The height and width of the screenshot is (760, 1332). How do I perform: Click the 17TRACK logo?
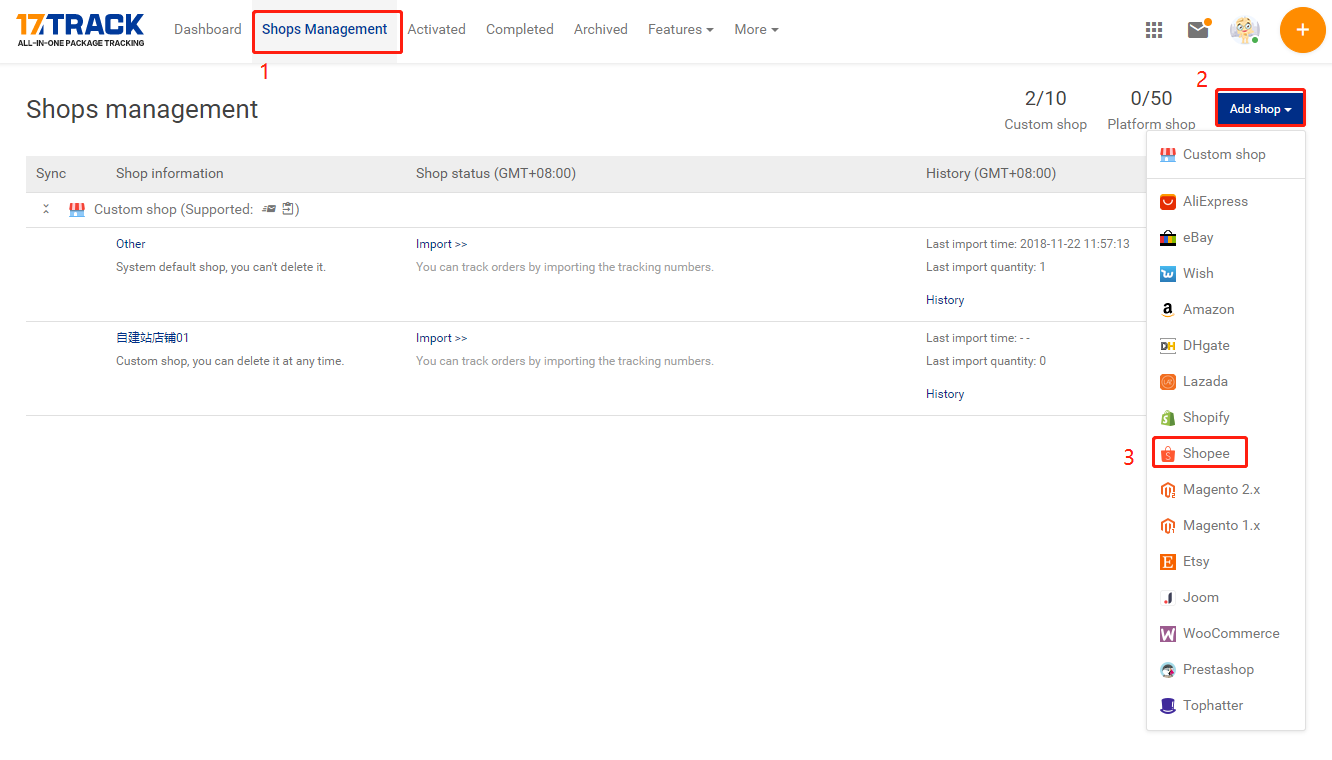tap(80, 30)
